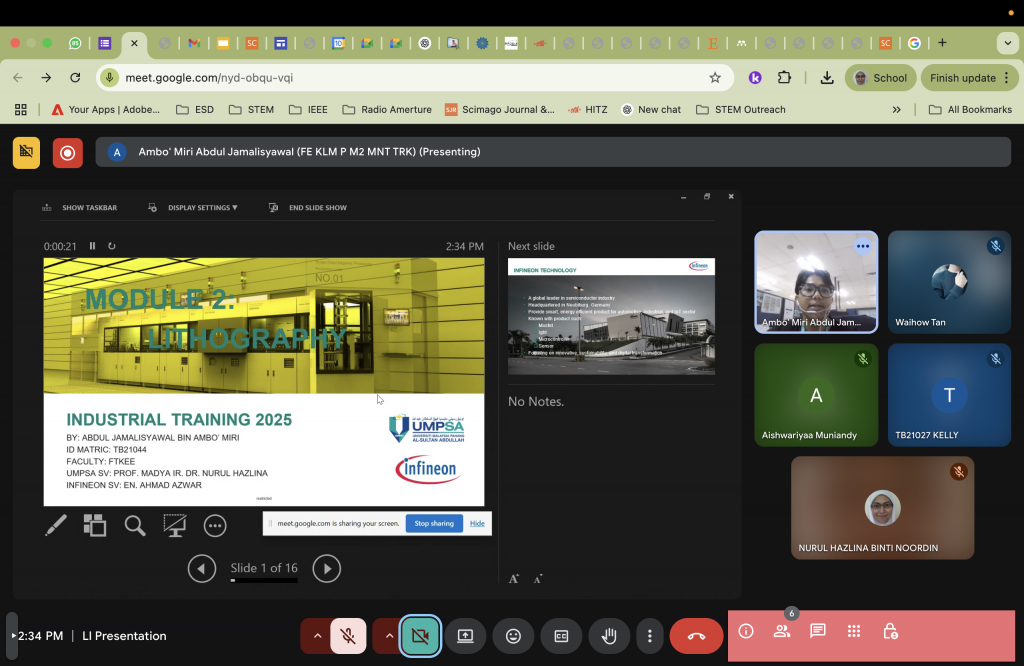Close the current Meet tab
Viewport: 1024px width, 666px height.
click(134, 43)
